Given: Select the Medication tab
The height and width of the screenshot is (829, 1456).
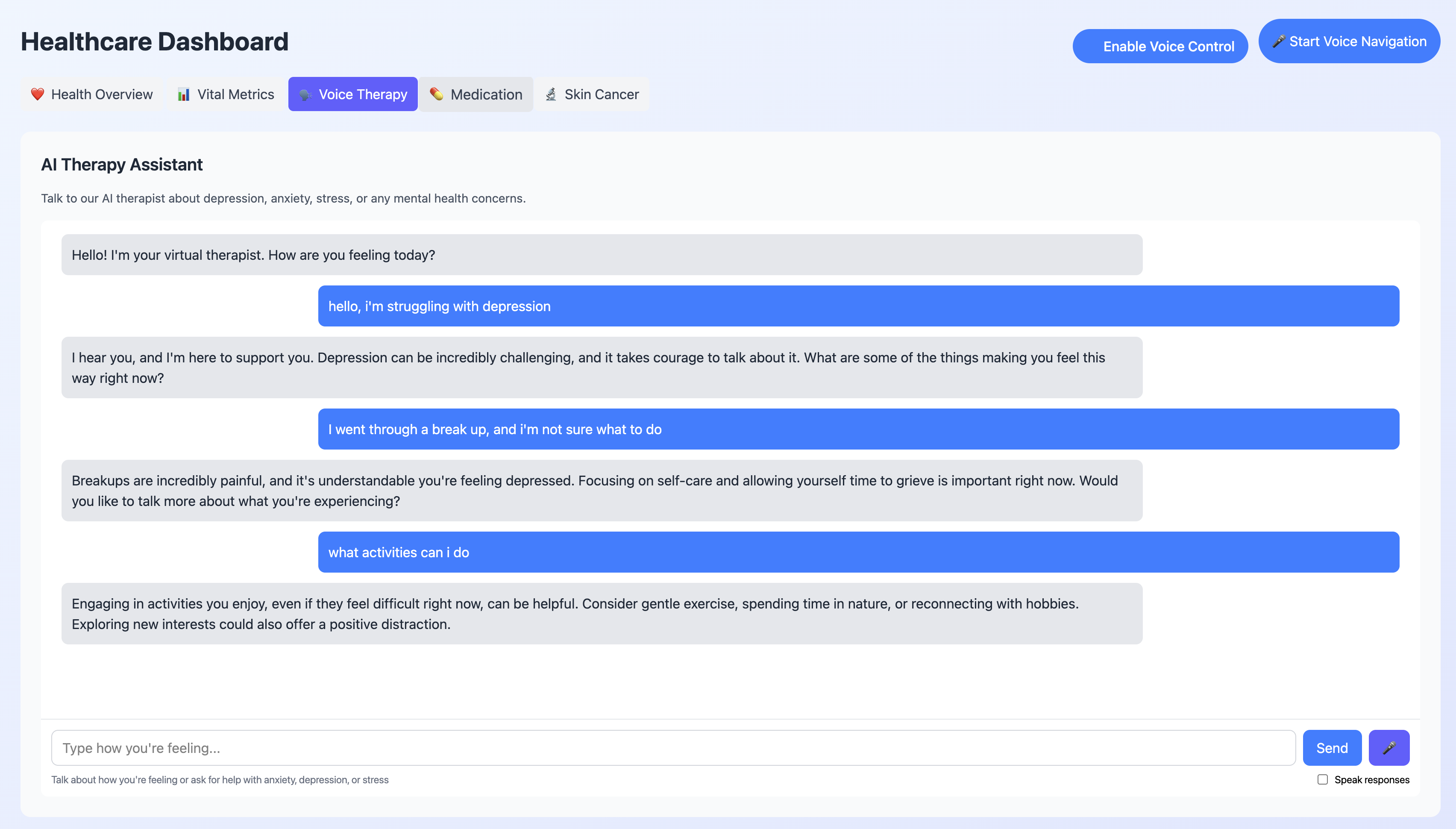Looking at the screenshot, I should tap(476, 94).
